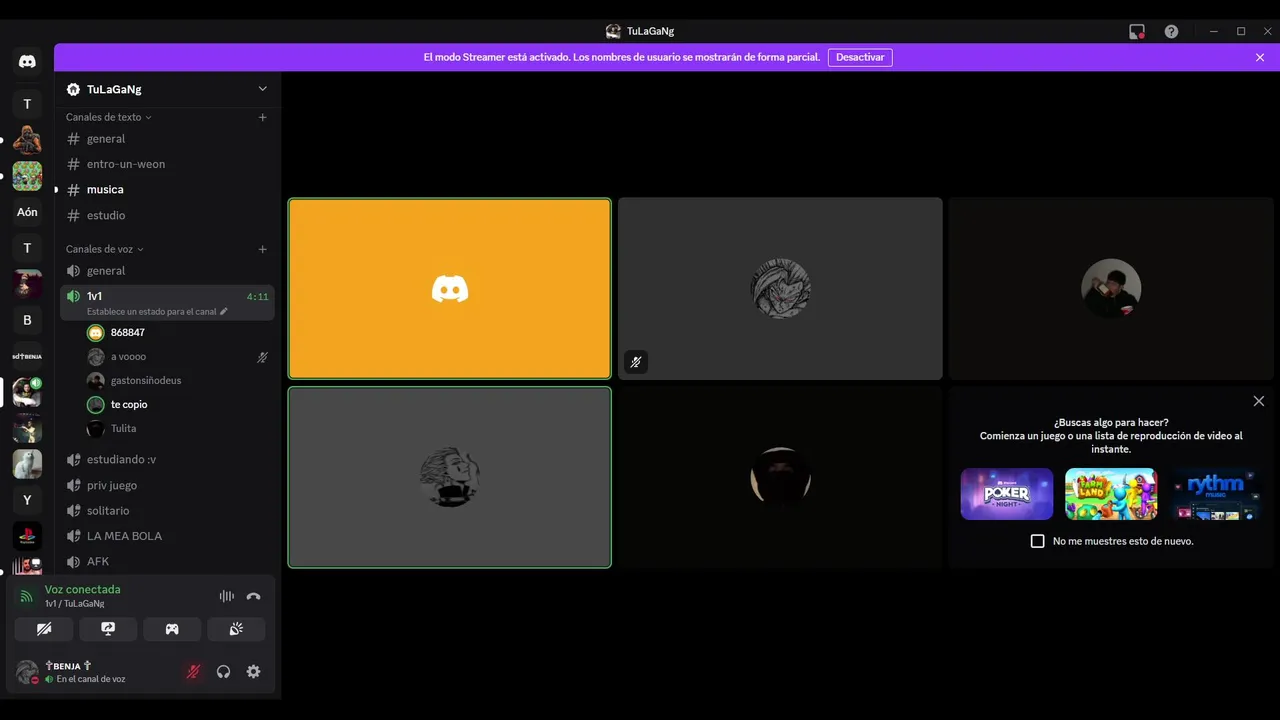Open the inbox icon in title bar
The width and height of the screenshot is (1280, 720).
coord(1137,31)
